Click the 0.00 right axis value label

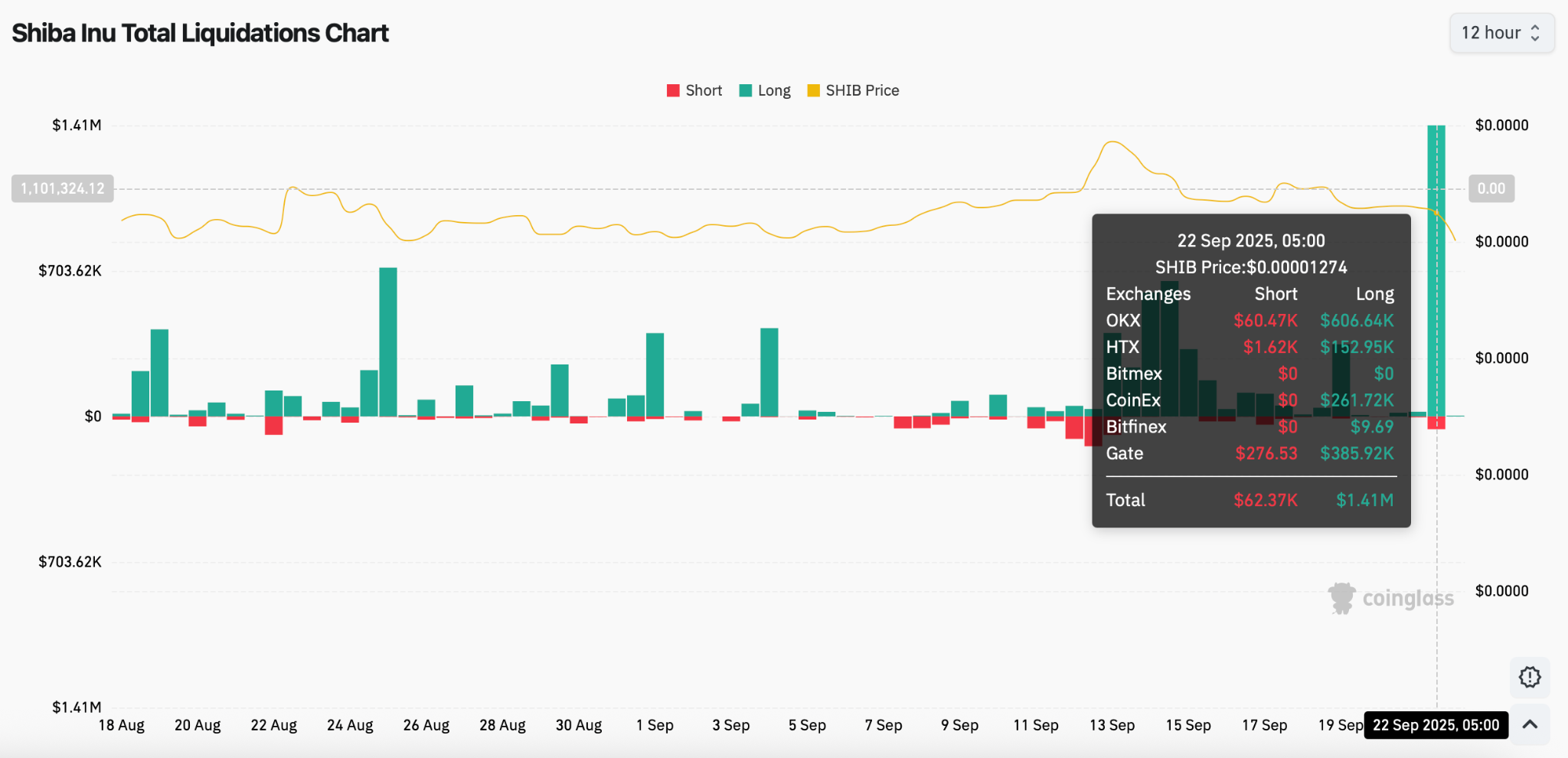(1491, 188)
